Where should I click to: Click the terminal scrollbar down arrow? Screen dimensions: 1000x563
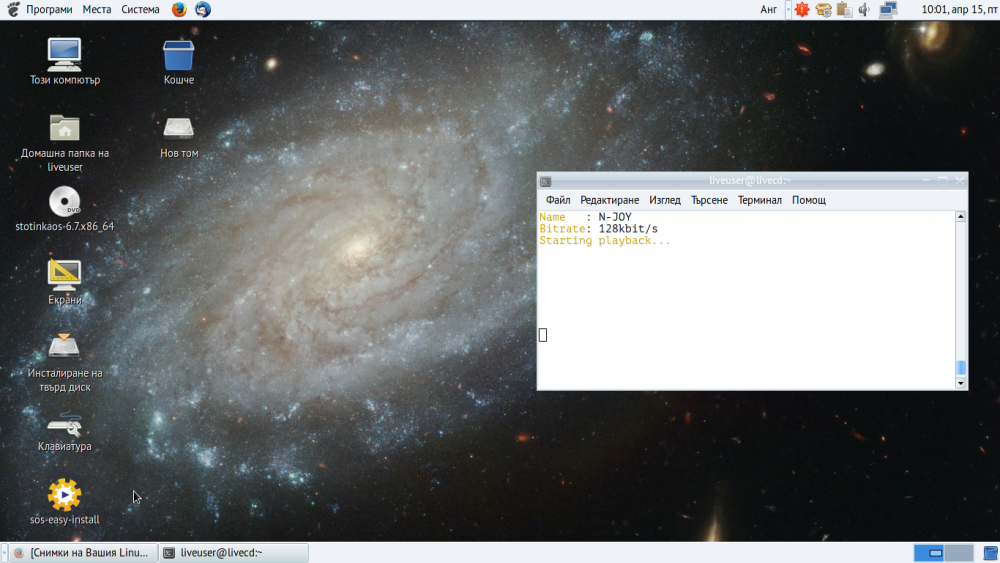point(960,383)
